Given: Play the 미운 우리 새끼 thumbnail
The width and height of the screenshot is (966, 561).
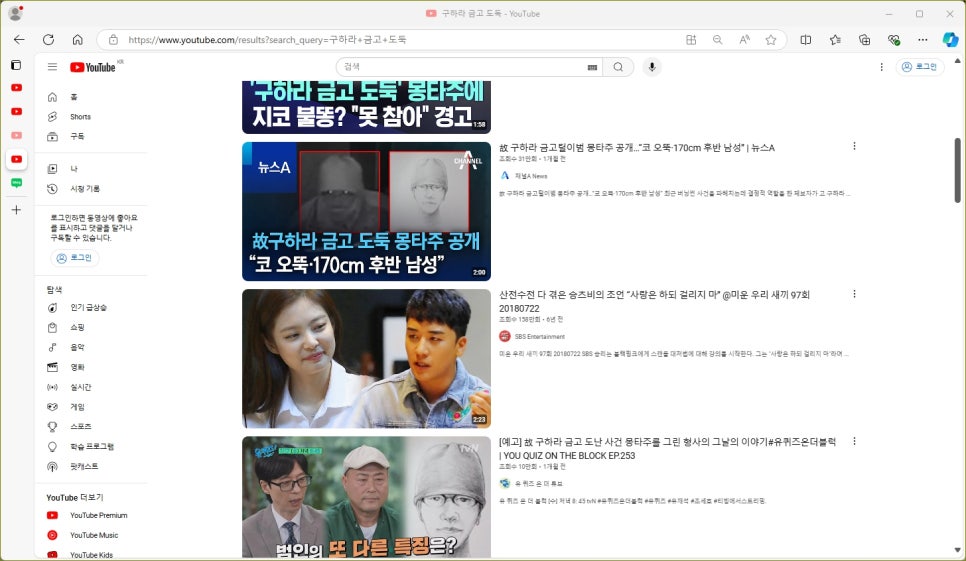Looking at the screenshot, I should pos(366,358).
